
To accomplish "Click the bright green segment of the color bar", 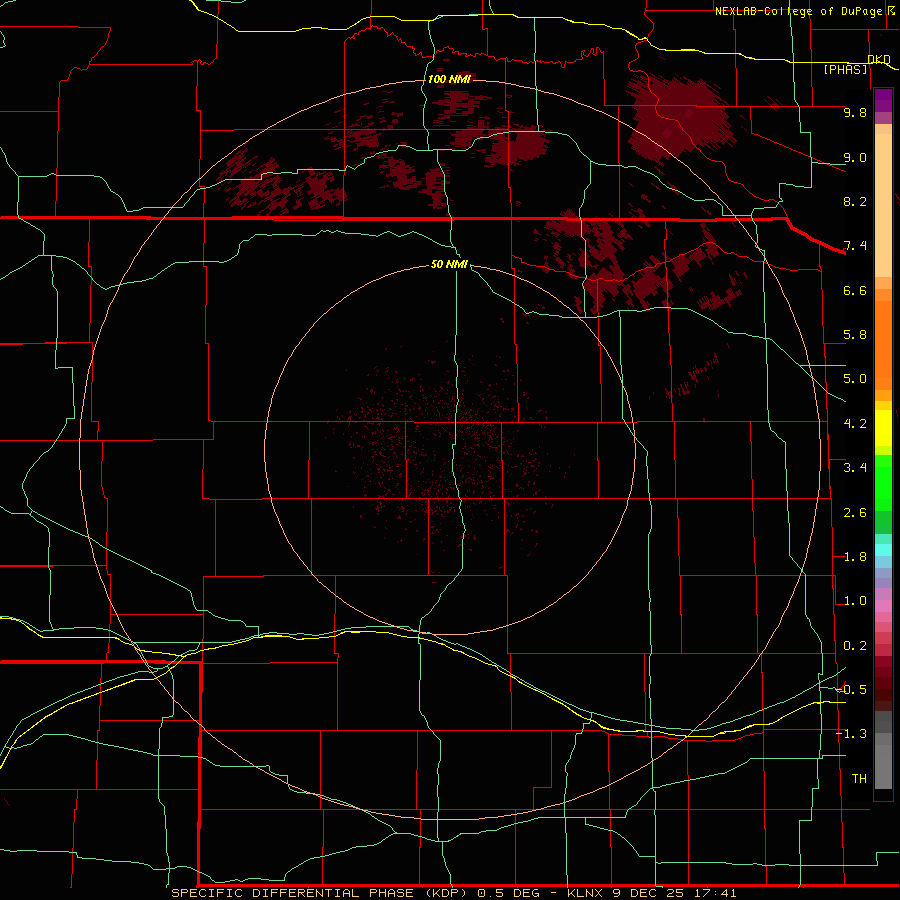I will [883, 482].
